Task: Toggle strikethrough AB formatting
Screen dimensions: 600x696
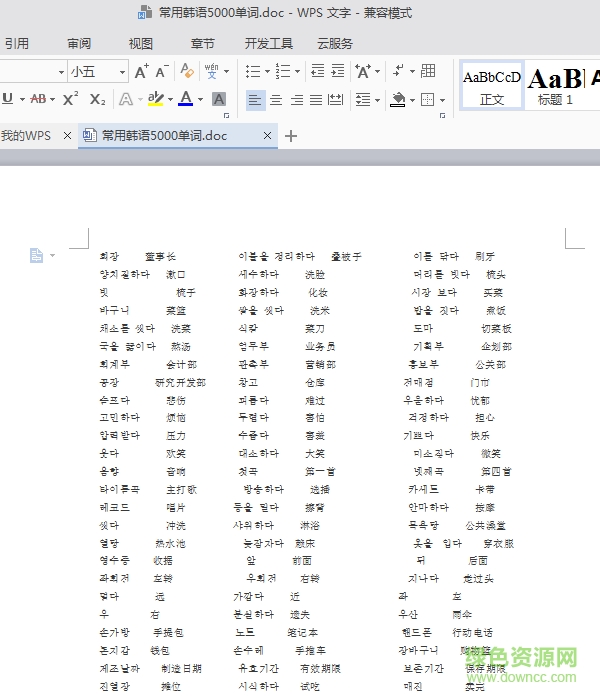Action: tap(38, 99)
